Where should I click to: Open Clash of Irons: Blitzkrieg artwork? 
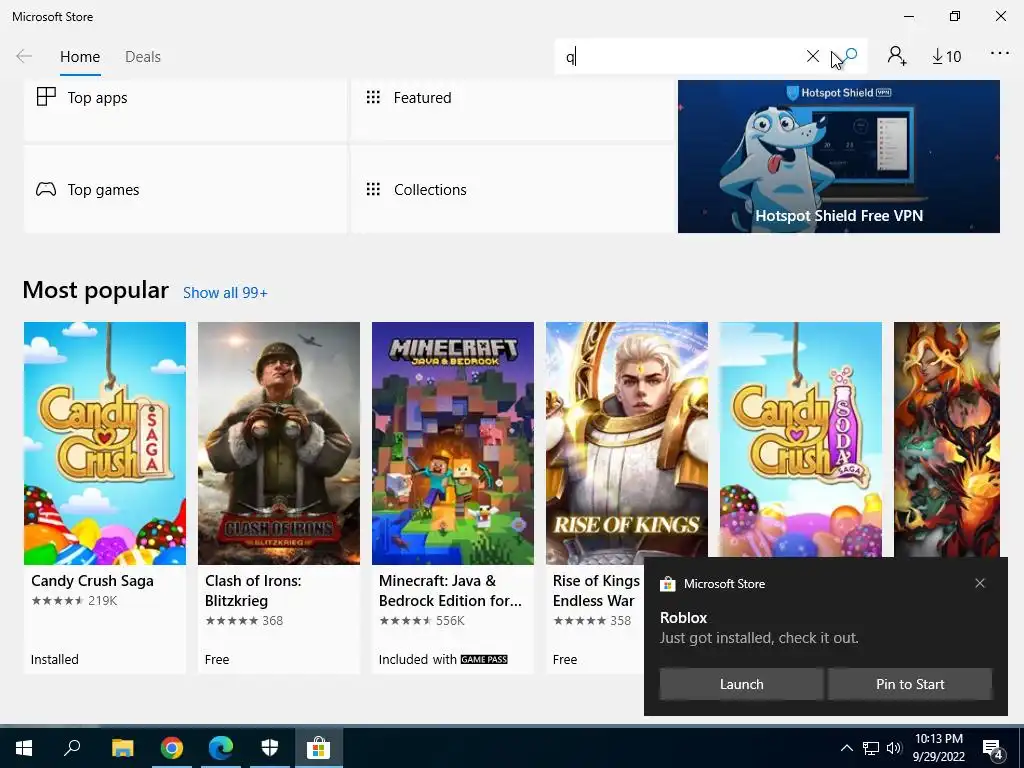[x=279, y=443]
